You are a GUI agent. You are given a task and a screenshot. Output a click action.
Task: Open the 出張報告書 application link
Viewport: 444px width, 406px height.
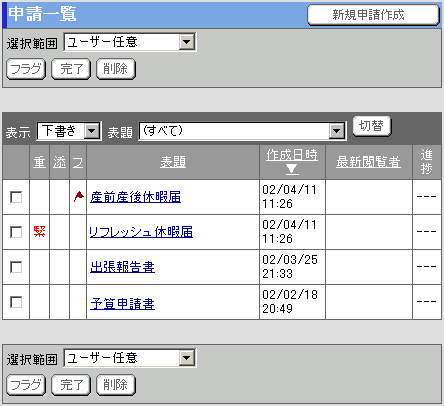pos(122,267)
